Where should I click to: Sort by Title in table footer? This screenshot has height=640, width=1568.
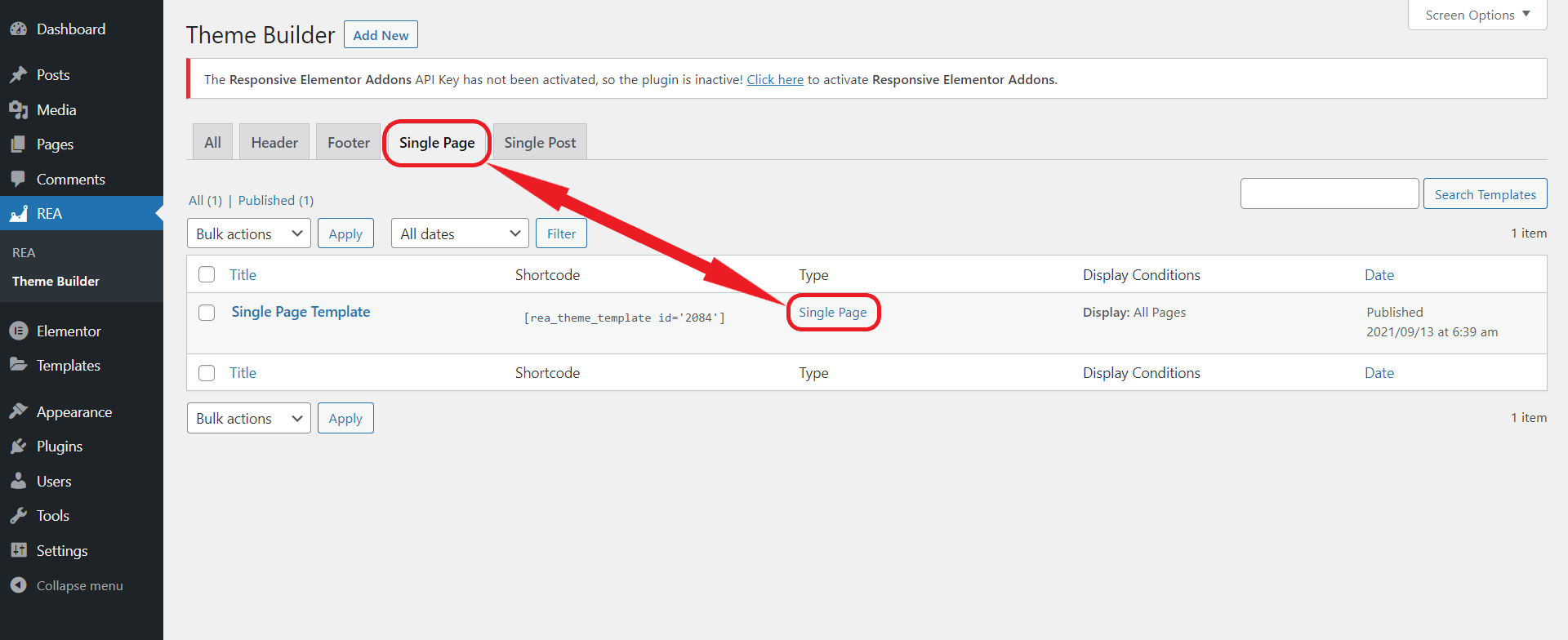point(243,373)
